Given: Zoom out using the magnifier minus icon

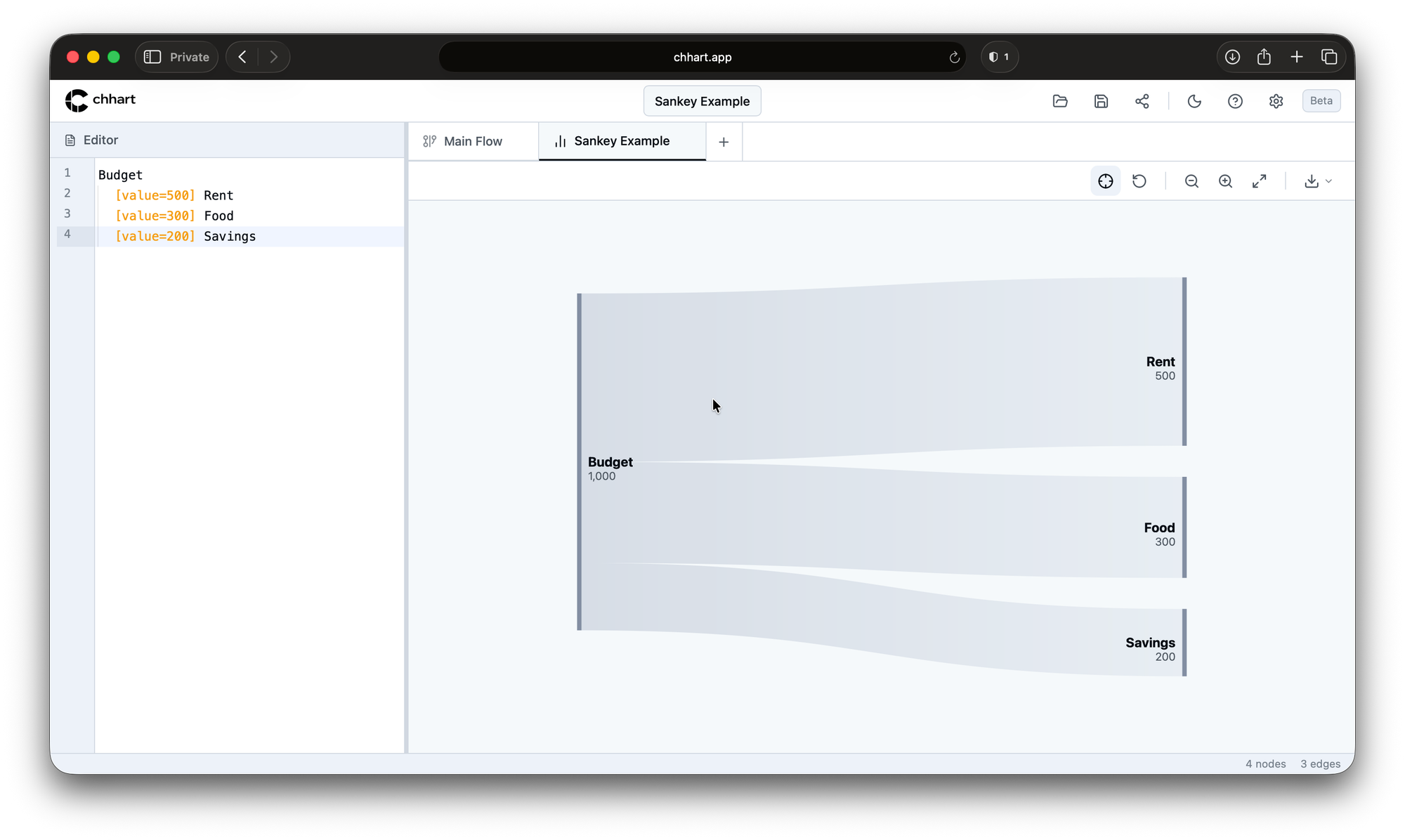Looking at the screenshot, I should pyautogui.click(x=1191, y=181).
